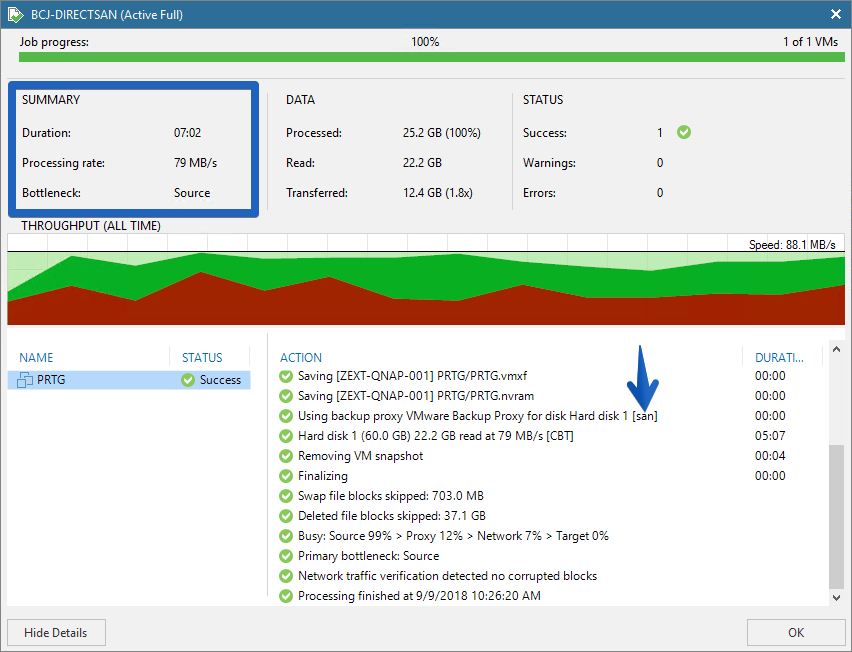
Task: Click the action log scrollbar thumb
Action: click(x=837, y=517)
